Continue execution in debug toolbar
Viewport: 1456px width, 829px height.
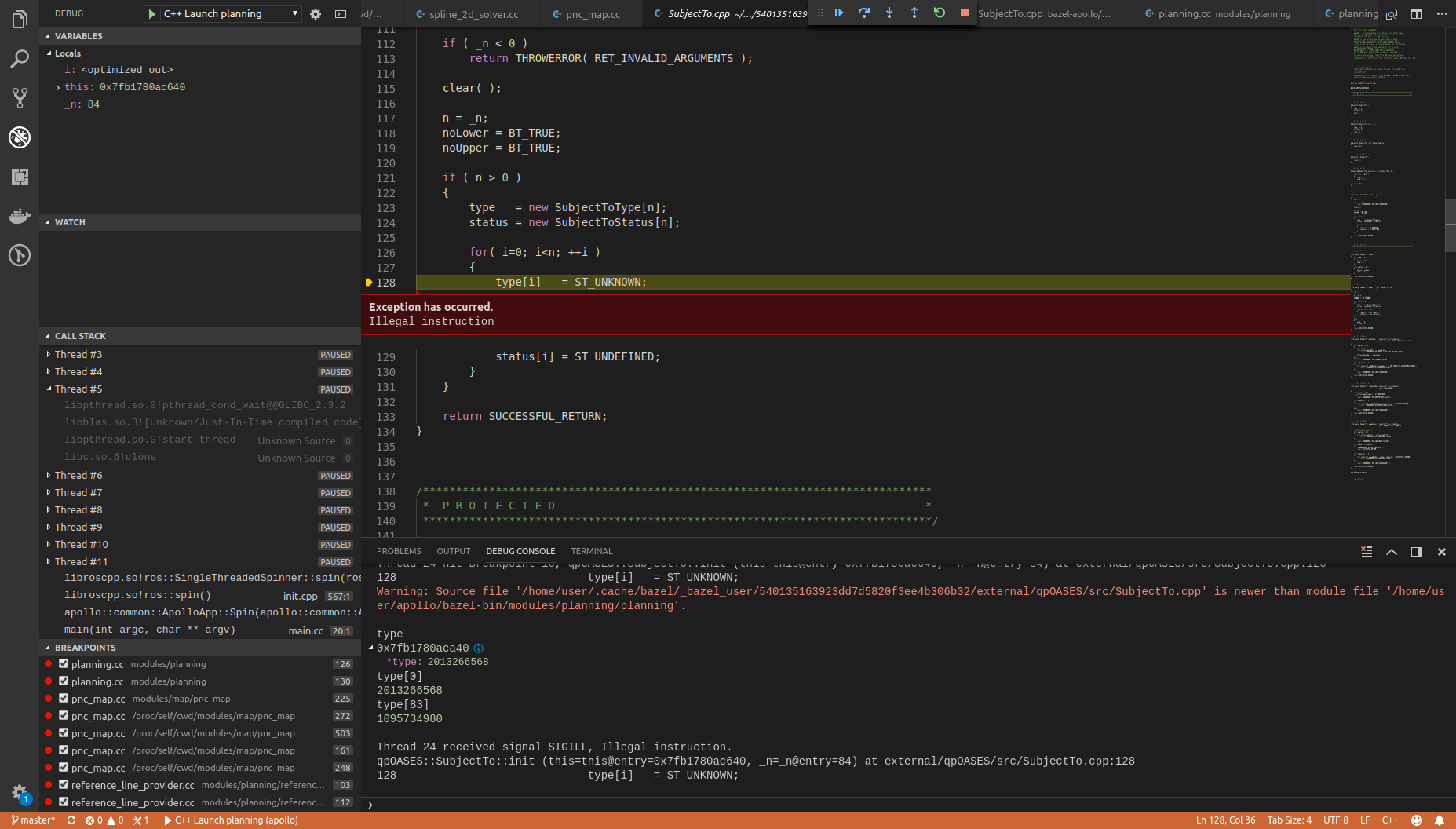(x=839, y=13)
